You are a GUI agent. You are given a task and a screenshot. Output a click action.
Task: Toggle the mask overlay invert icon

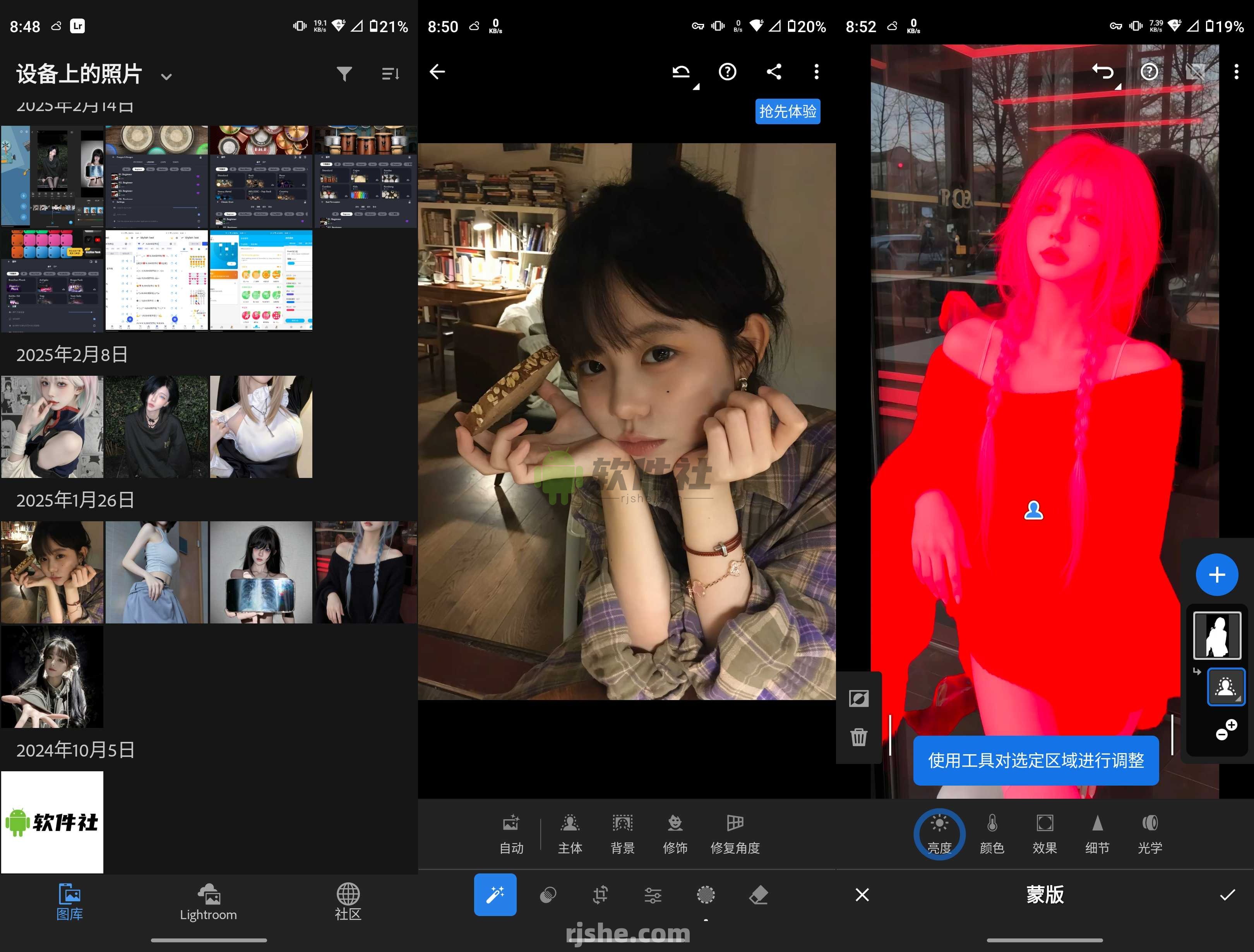[859, 699]
